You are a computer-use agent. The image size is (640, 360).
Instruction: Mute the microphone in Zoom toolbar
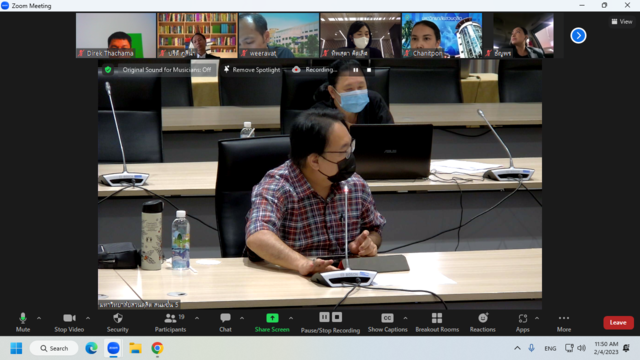(x=23, y=322)
